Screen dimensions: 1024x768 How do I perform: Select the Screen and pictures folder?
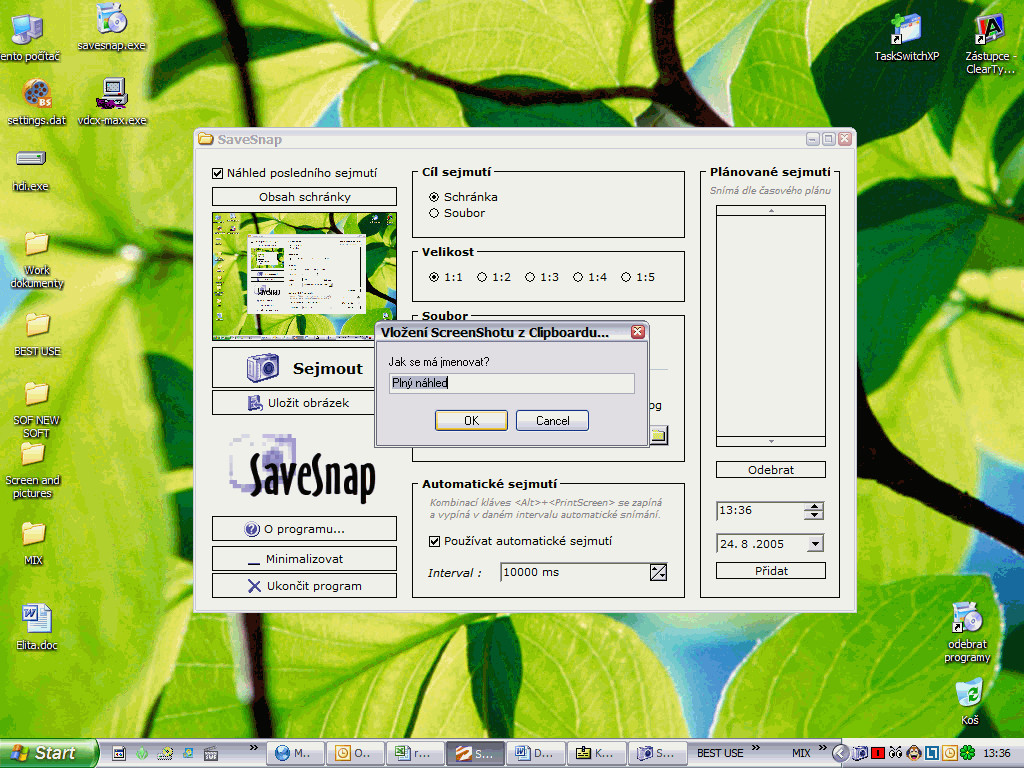[x=33, y=470]
